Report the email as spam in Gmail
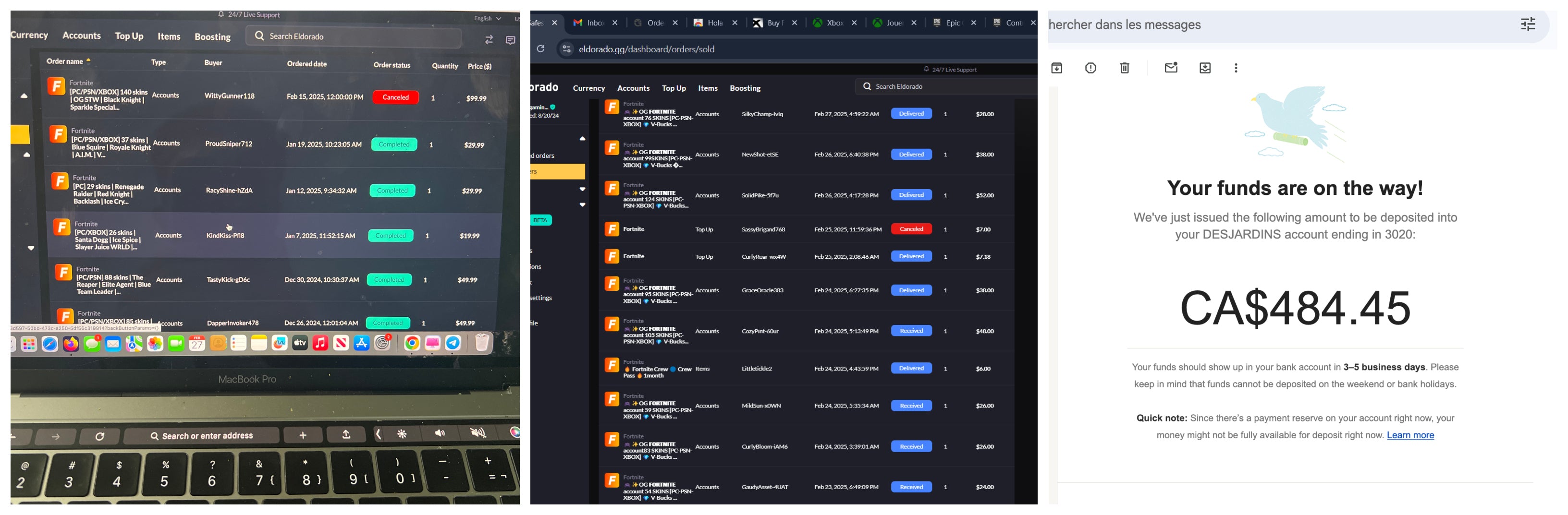The height and width of the screenshot is (515, 1568). pyautogui.click(x=1091, y=68)
